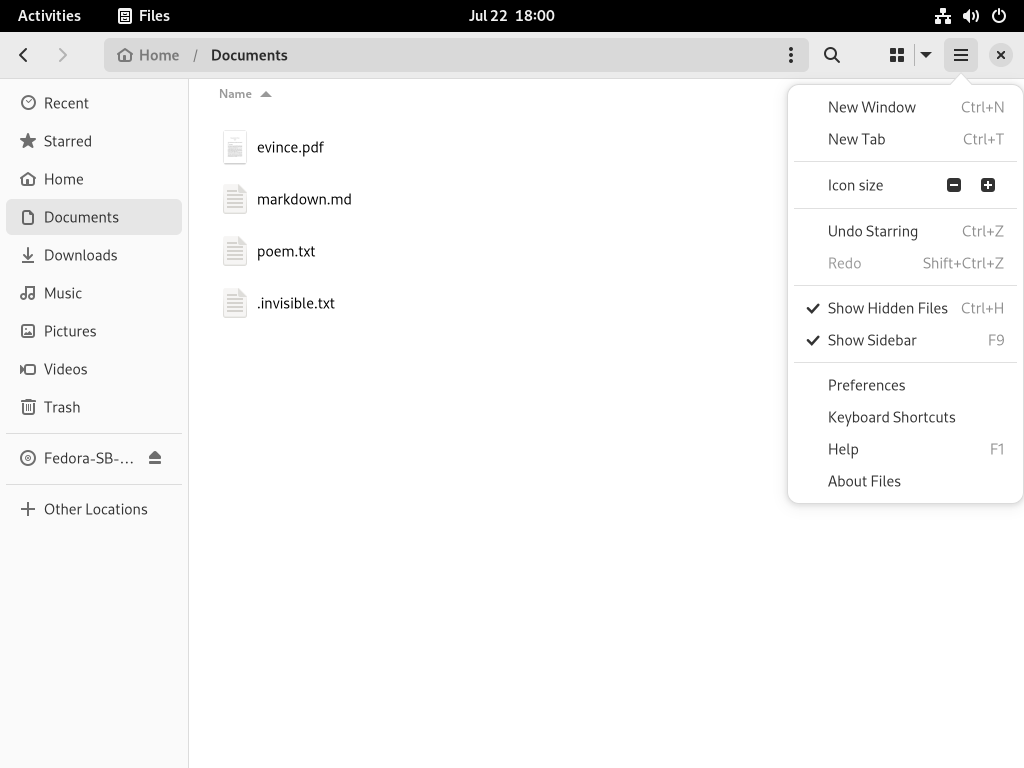The height and width of the screenshot is (768, 1024).
Task: Choose New Tab from the menu
Action: pos(905,139)
